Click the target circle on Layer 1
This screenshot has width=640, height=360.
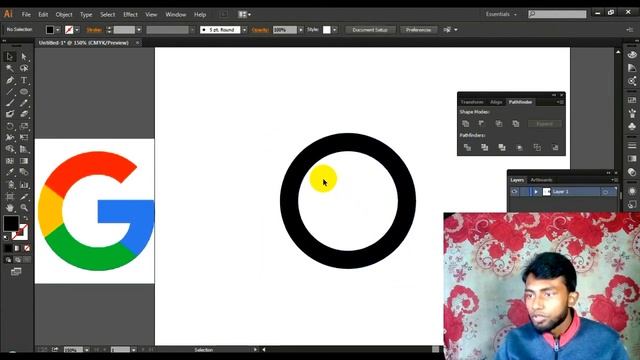(606, 192)
